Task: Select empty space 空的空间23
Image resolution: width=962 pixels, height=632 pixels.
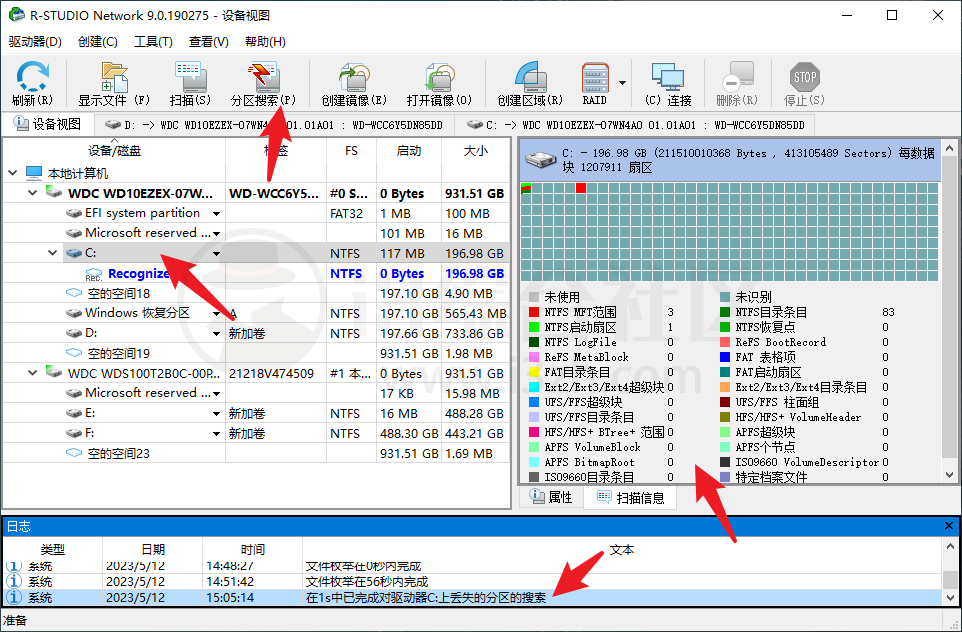Action: pyautogui.click(x=256, y=453)
